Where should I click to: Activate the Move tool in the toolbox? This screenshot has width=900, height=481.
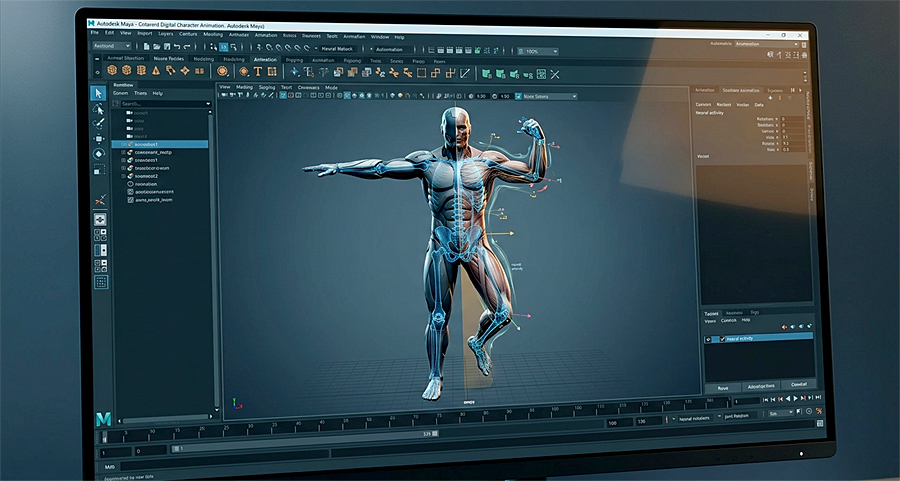tap(99, 139)
